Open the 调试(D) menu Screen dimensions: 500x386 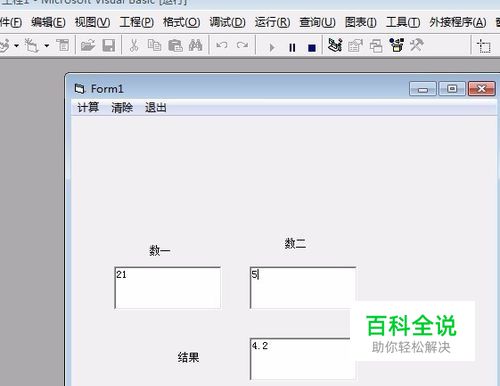tap(227, 22)
